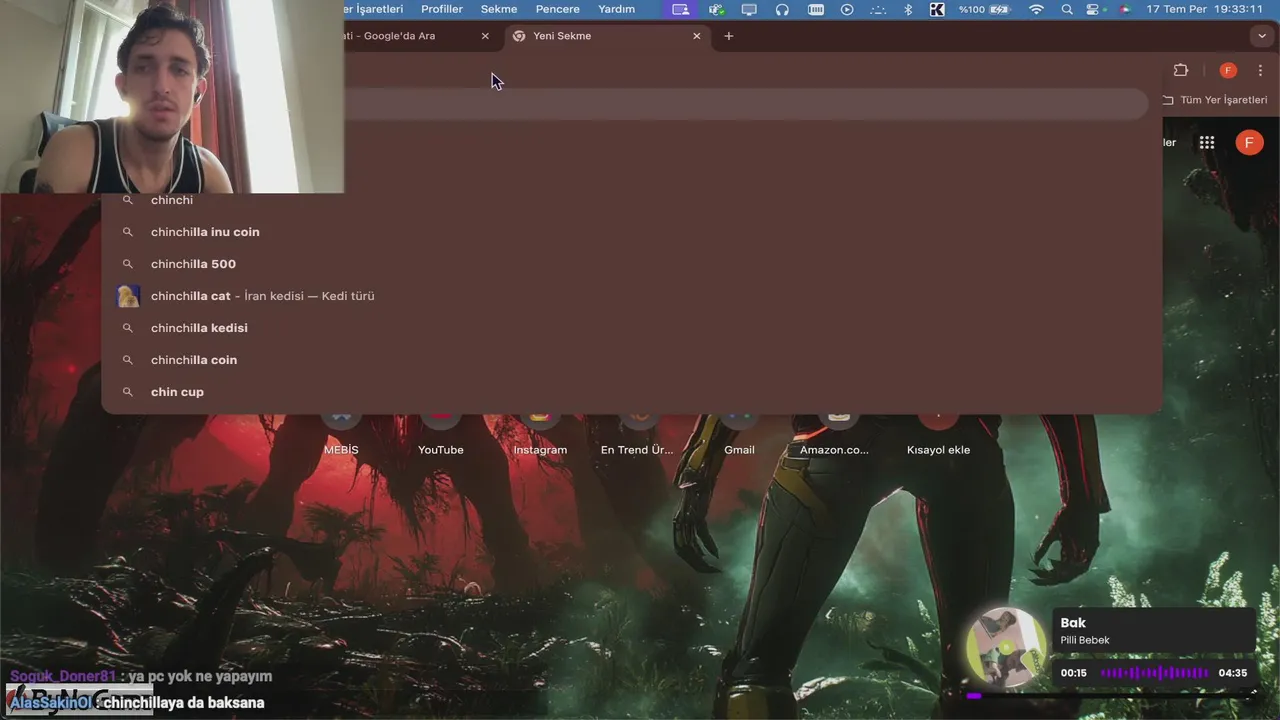
Task: Open play-circle menu bar icon
Action: [847, 9]
